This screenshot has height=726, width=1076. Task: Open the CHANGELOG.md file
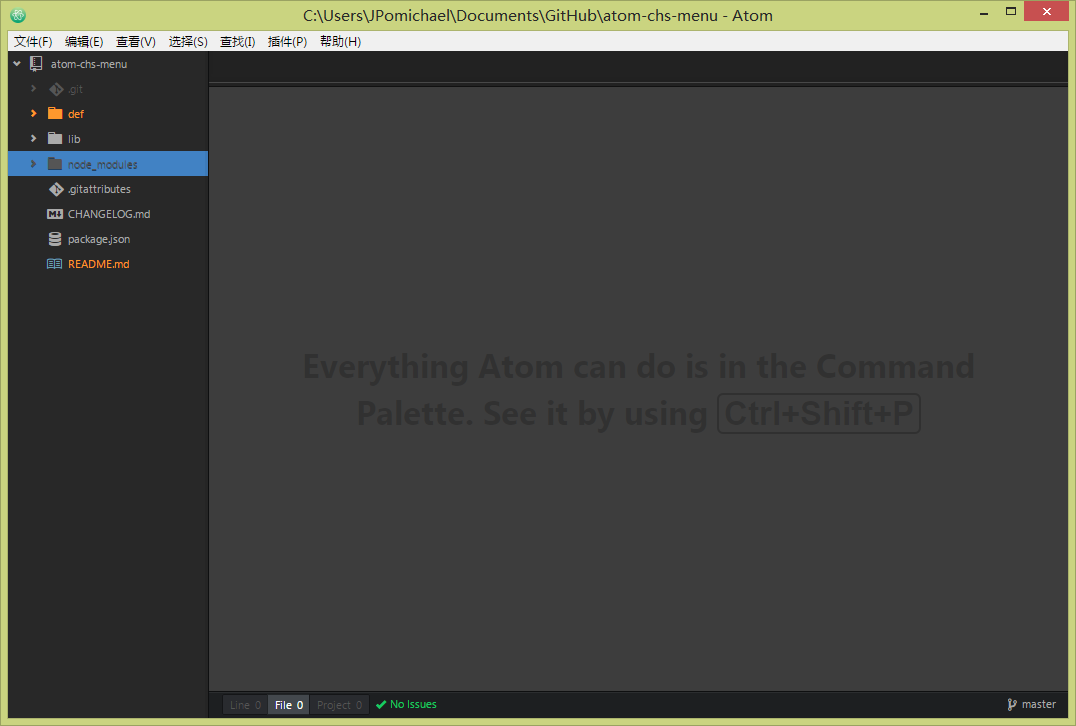[109, 214]
